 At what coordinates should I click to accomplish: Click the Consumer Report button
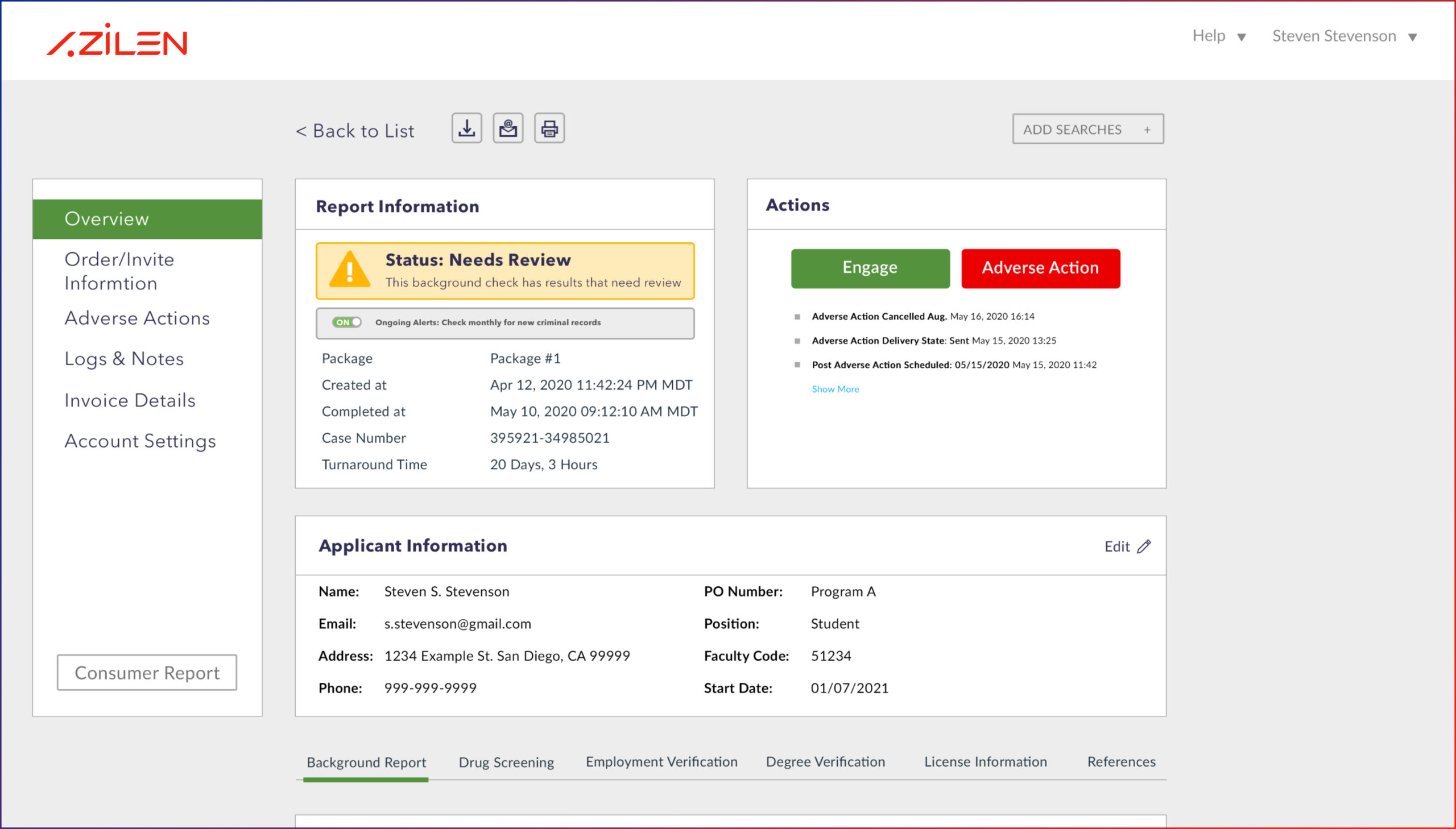click(147, 673)
